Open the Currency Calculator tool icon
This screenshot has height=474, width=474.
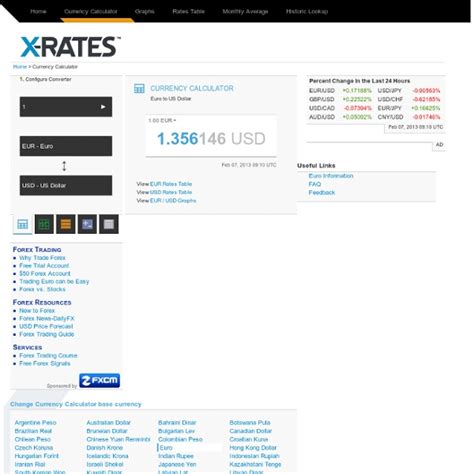click(23, 224)
